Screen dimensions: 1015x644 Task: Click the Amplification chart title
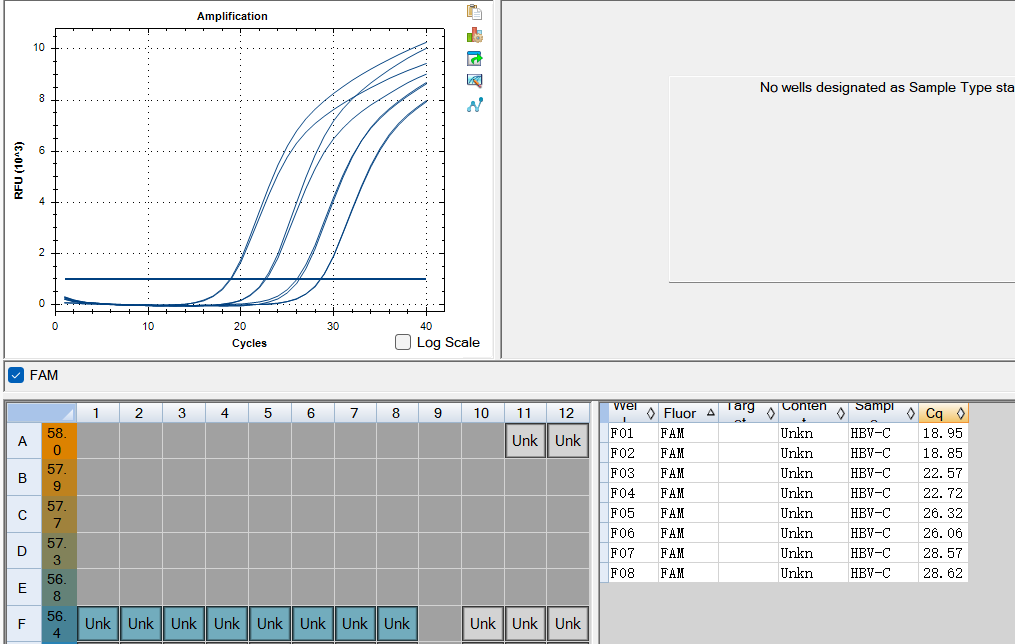click(x=232, y=16)
